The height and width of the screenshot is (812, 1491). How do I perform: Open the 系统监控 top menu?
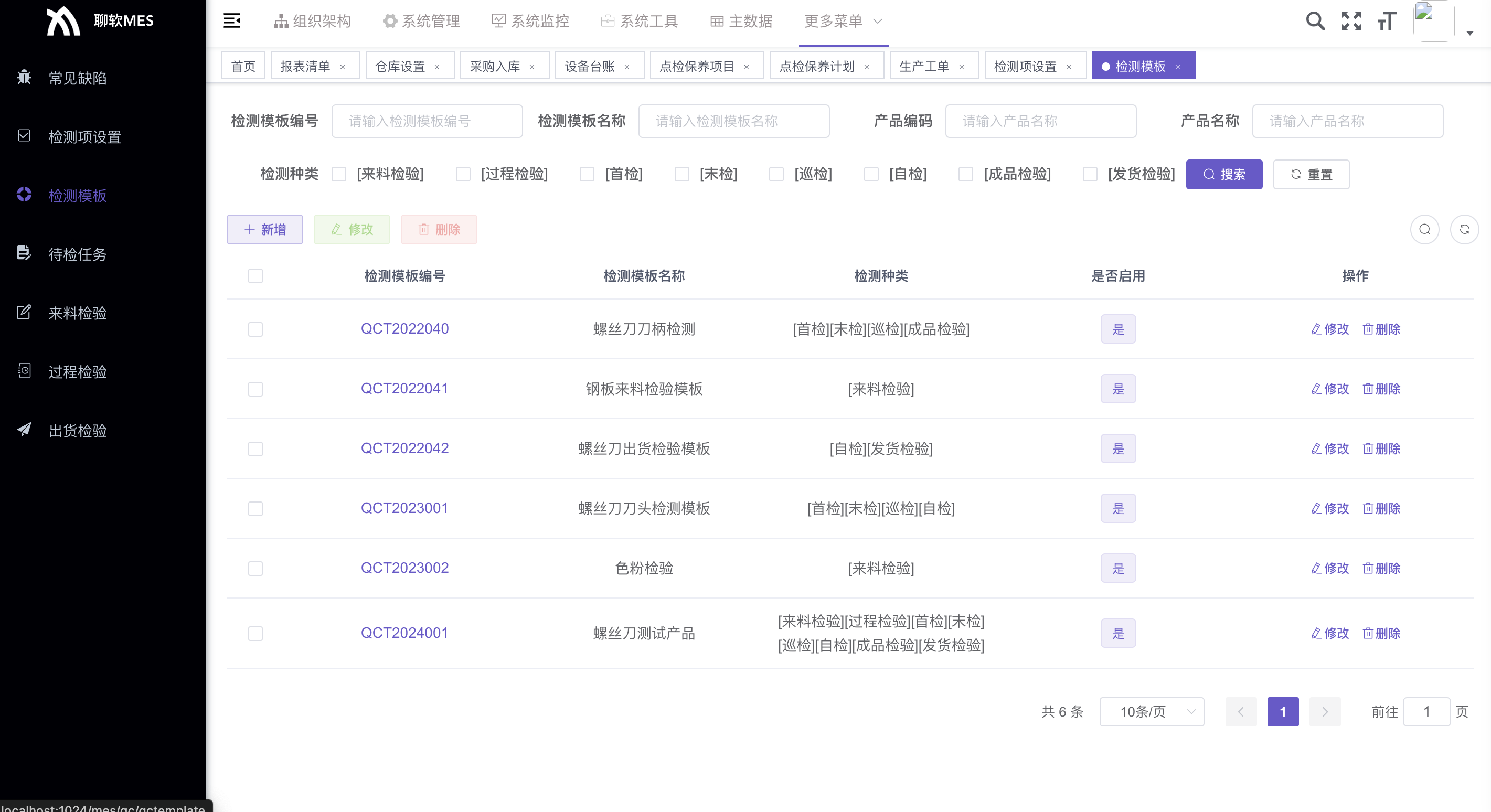point(530,22)
